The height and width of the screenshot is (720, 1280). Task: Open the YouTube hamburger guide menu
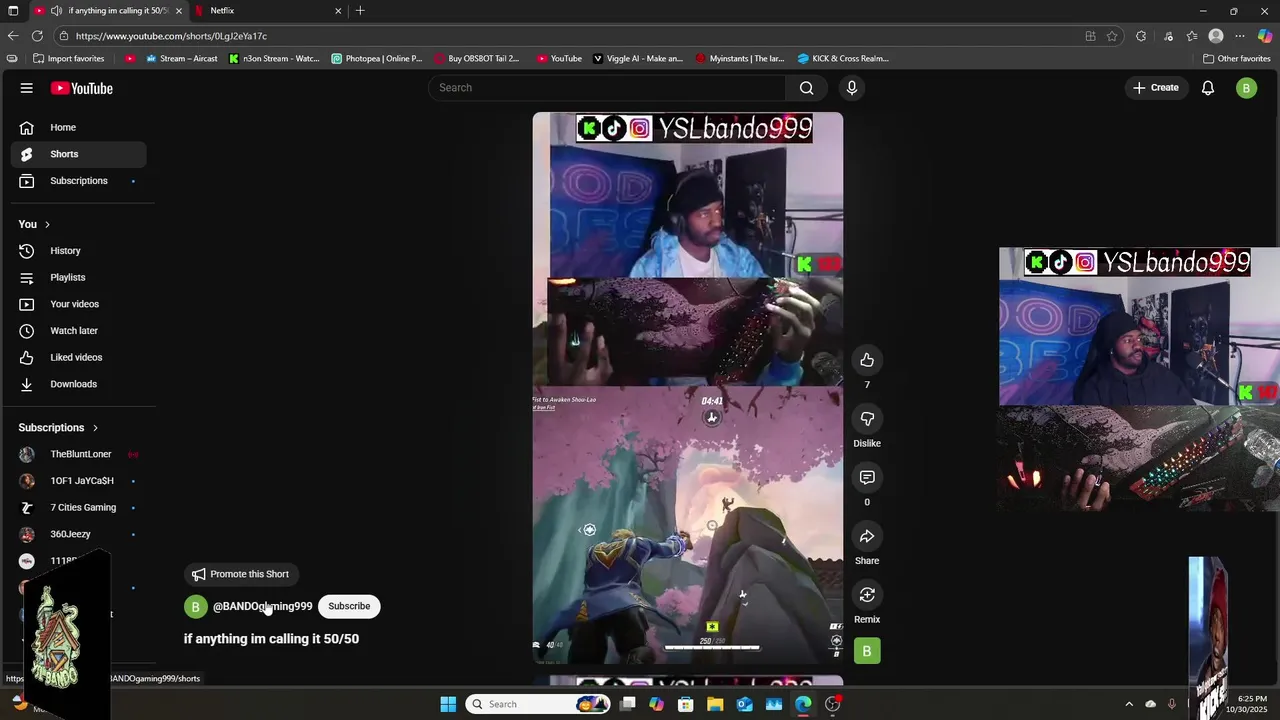(x=26, y=88)
